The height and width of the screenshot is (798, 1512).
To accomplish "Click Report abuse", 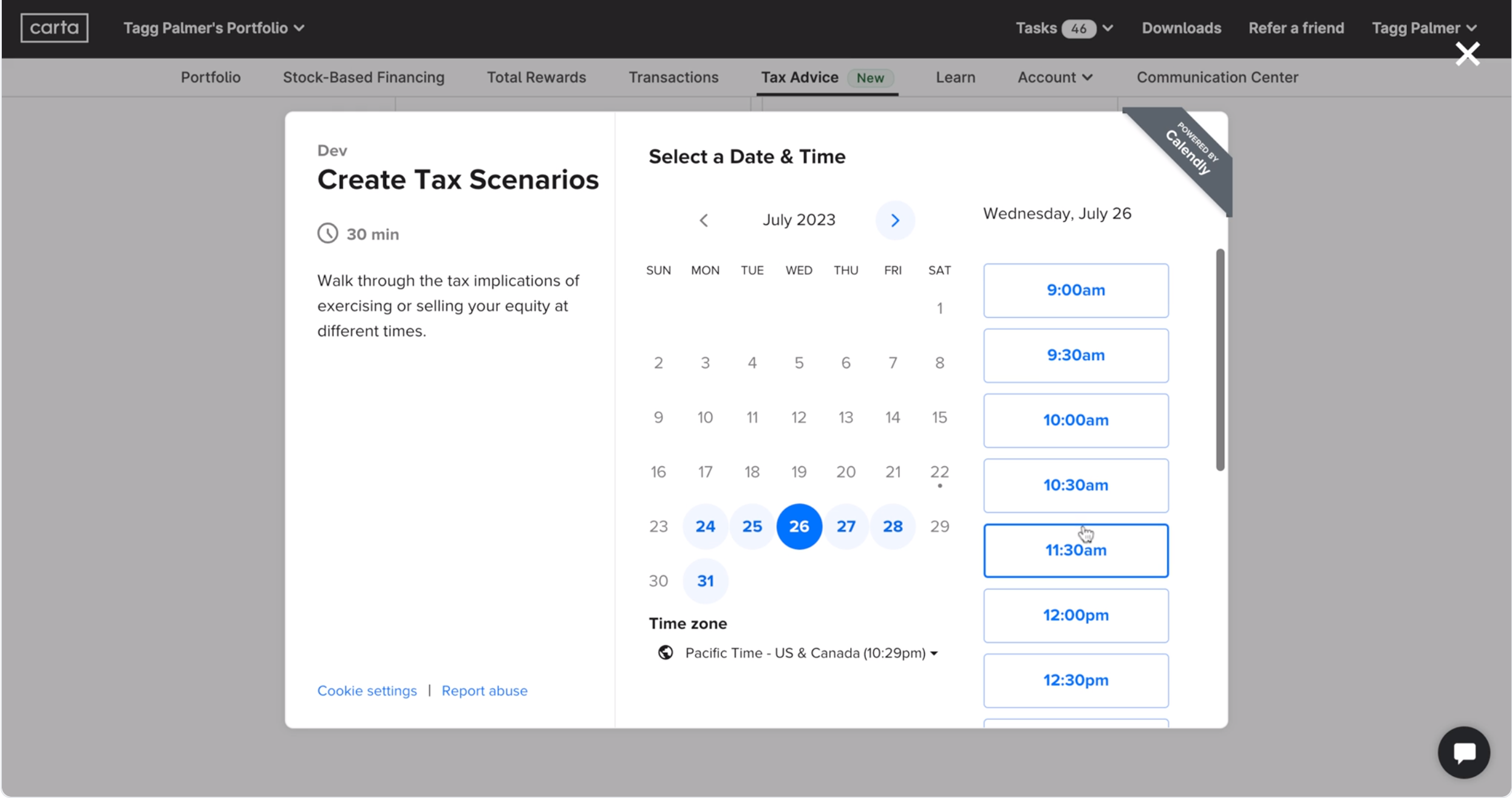I will (x=484, y=691).
